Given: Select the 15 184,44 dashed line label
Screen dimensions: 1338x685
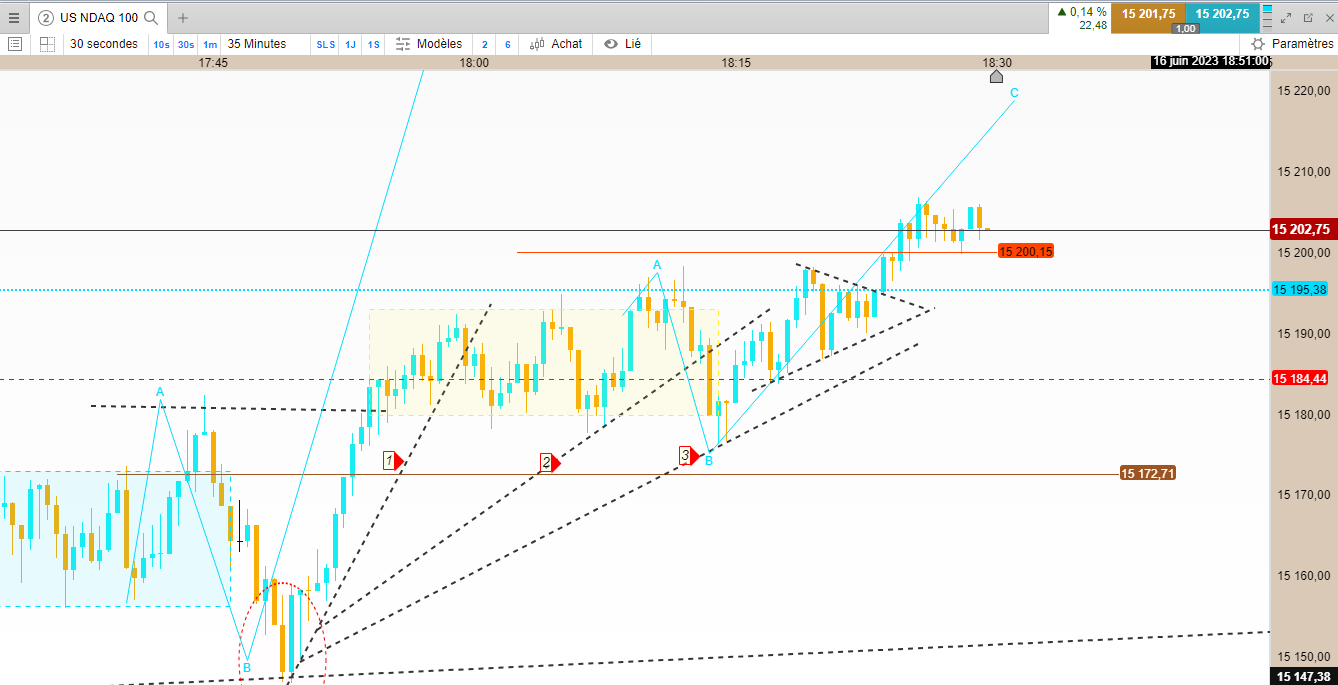Looking at the screenshot, I should point(1300,378).
